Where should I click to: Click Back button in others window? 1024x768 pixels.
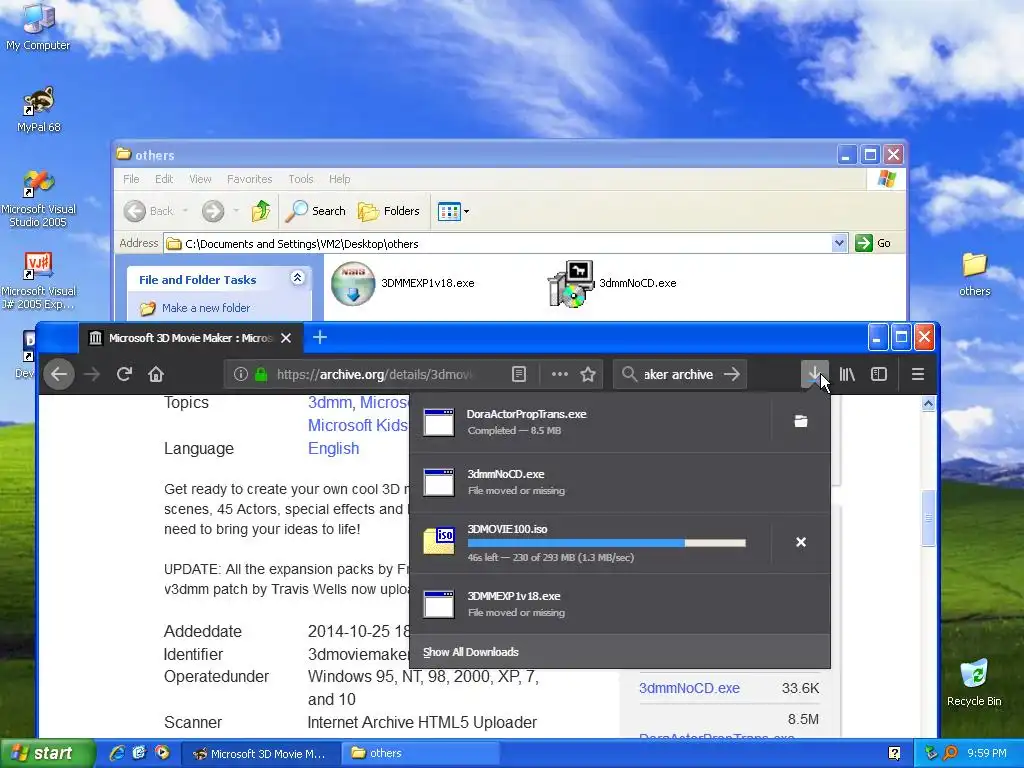pos(149,211)
